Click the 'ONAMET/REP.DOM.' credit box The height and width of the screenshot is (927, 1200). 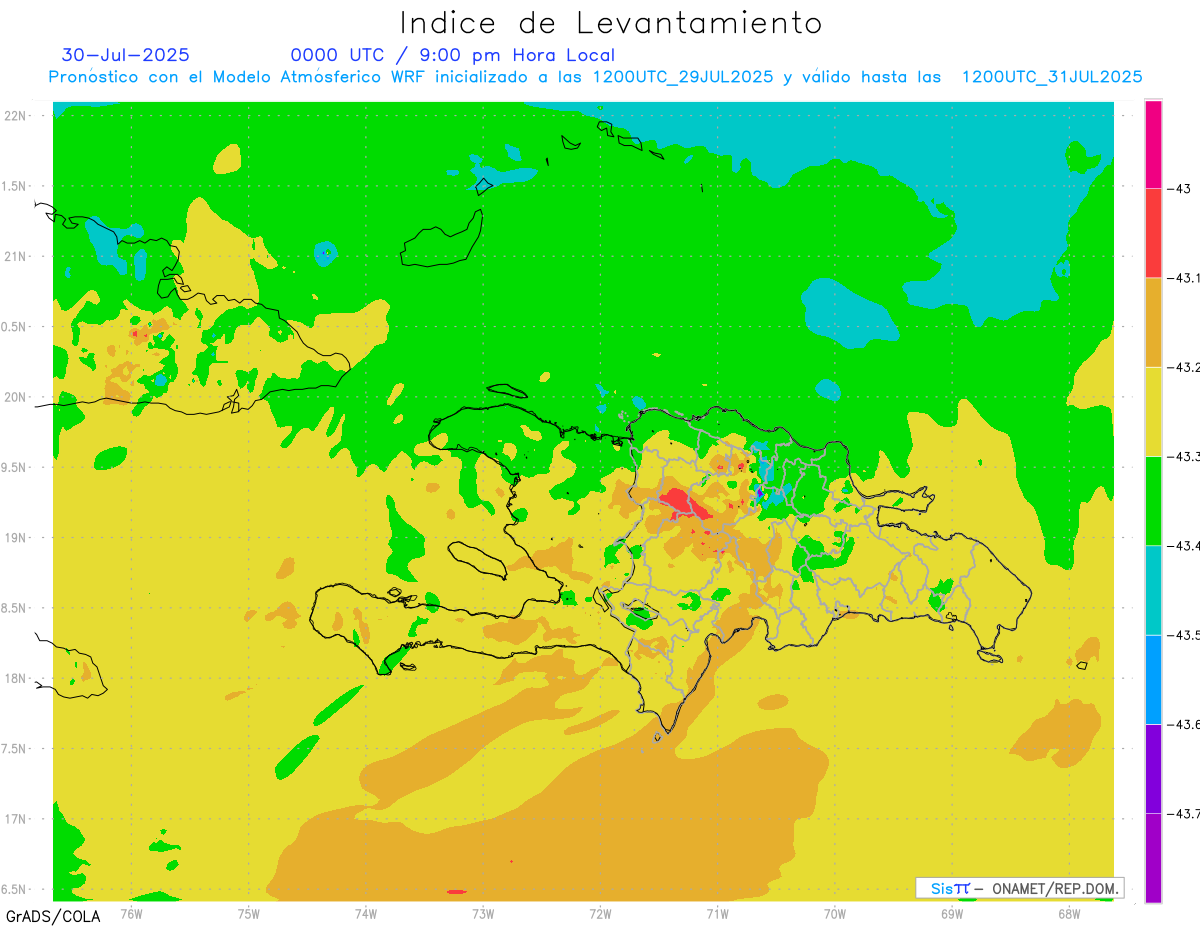(x=1020, y=888)
